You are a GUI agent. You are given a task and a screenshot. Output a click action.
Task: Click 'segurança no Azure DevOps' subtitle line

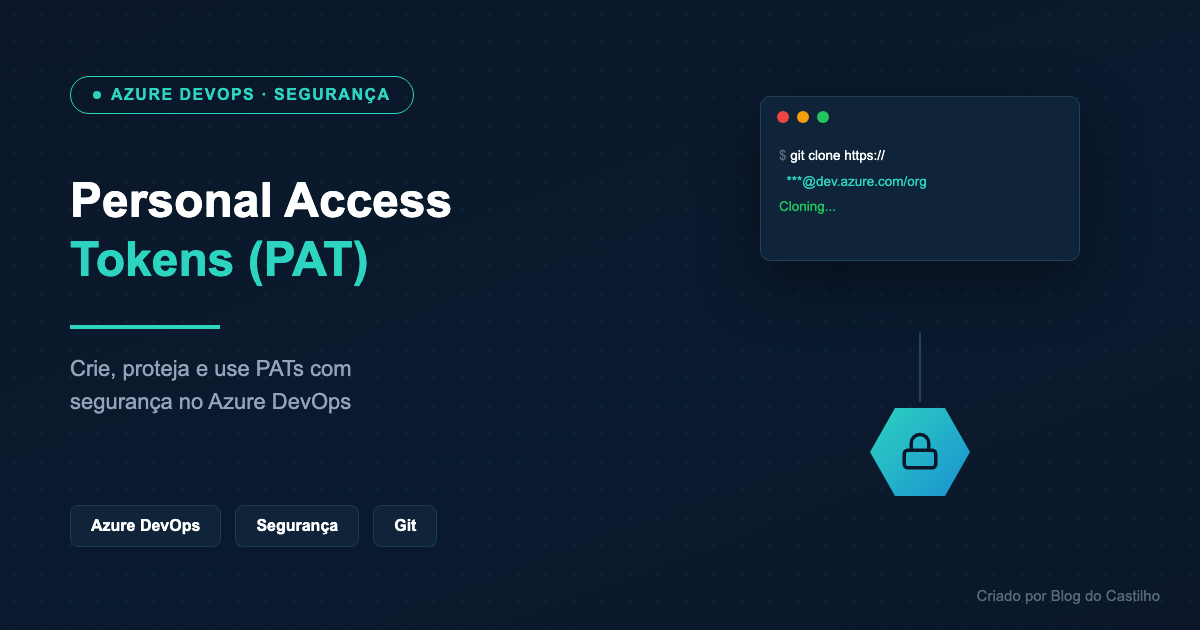[210, 402]
